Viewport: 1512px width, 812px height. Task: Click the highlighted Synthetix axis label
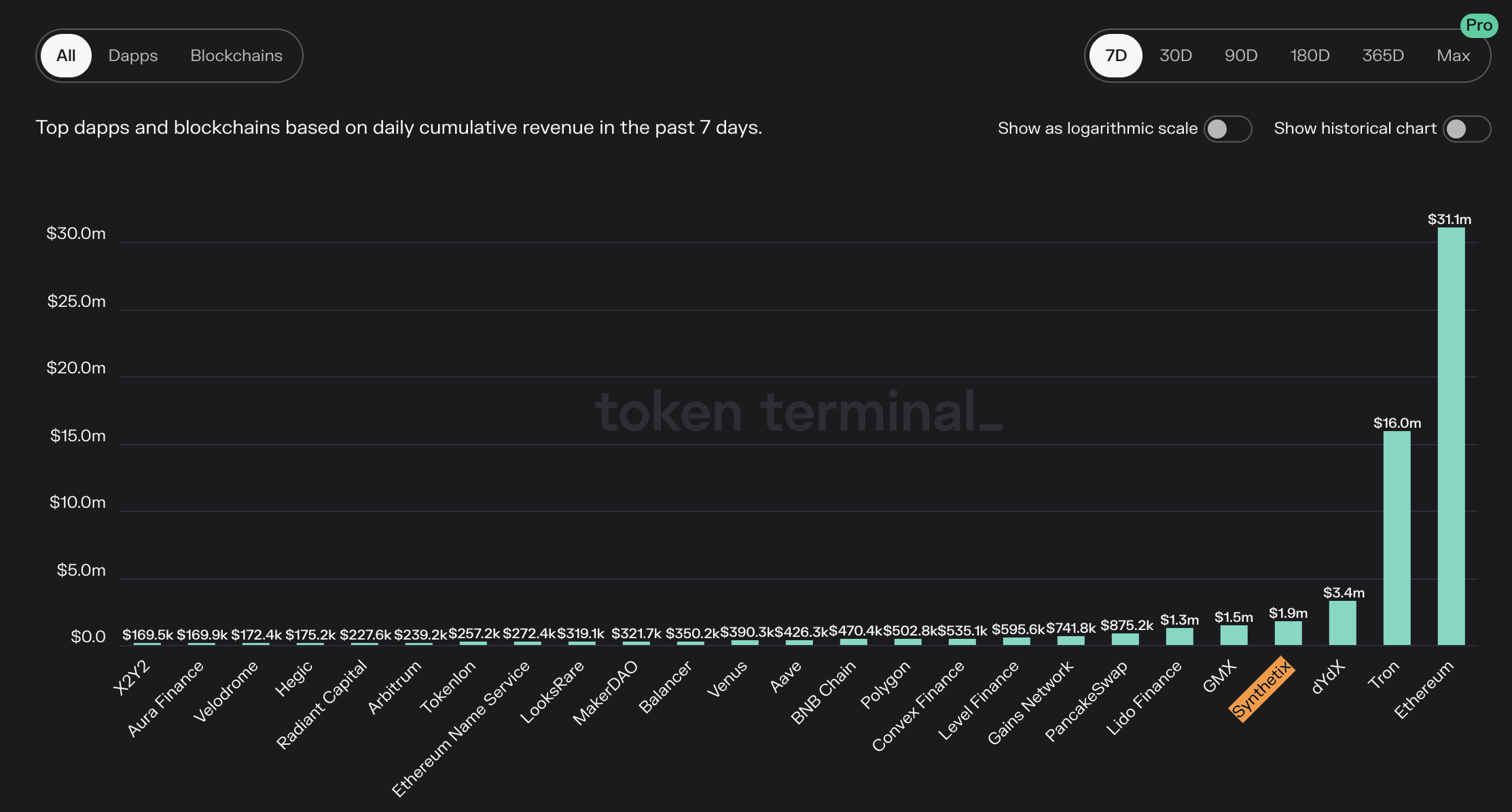pos(1261,689)
